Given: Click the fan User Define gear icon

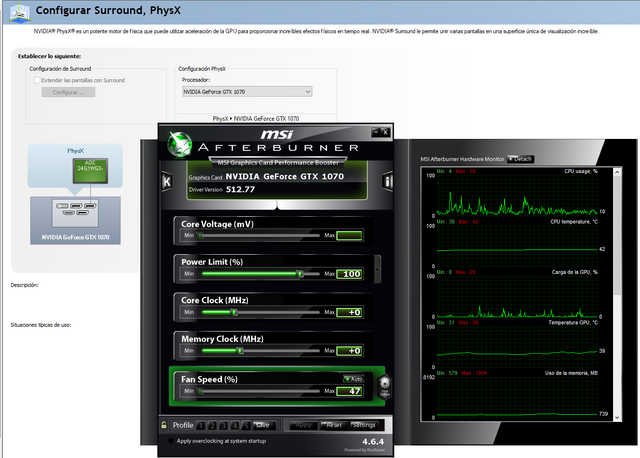Looking at the screenshot, I should (384, 386).
